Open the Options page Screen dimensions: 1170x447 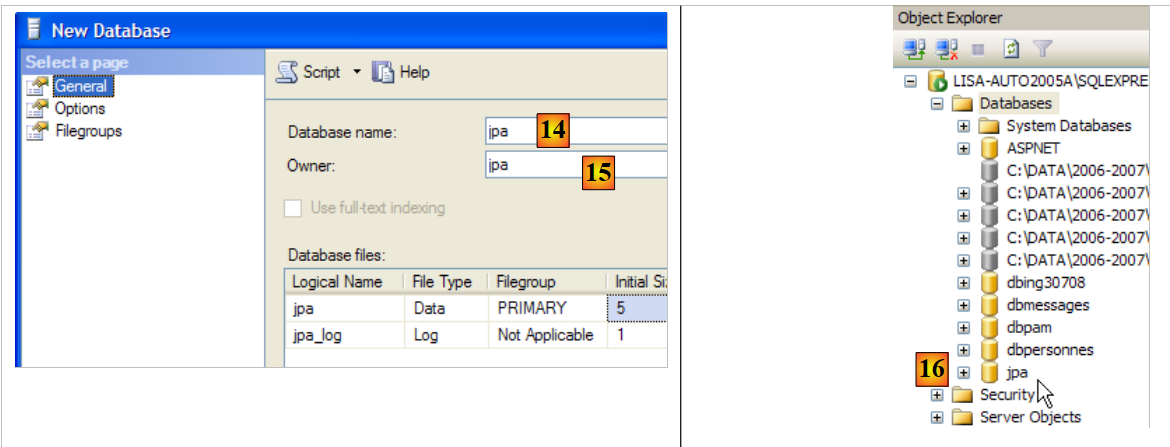coord(79,109)
